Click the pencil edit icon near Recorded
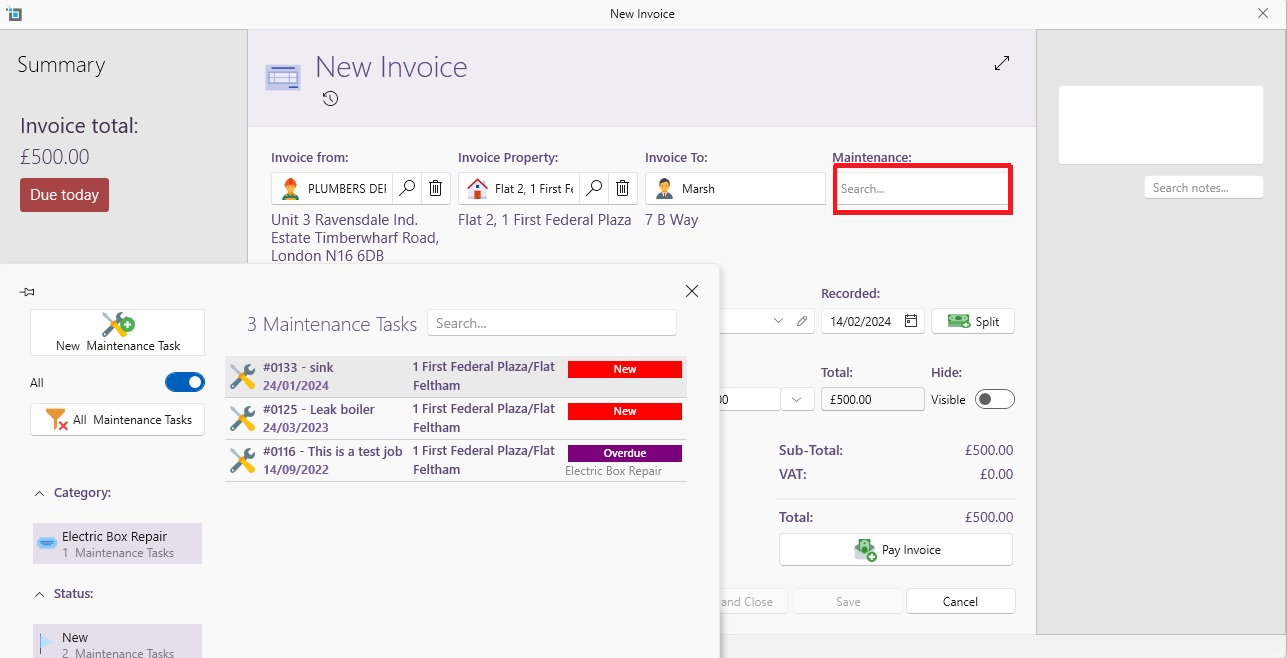The image size is (1287, 658). pos(802,321)
